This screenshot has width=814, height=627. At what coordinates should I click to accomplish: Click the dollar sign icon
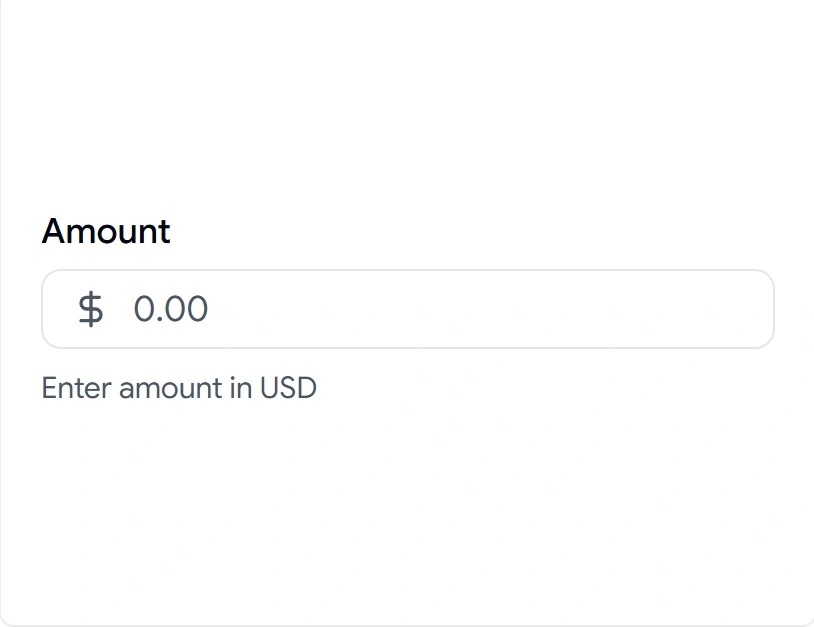point(90,309)
